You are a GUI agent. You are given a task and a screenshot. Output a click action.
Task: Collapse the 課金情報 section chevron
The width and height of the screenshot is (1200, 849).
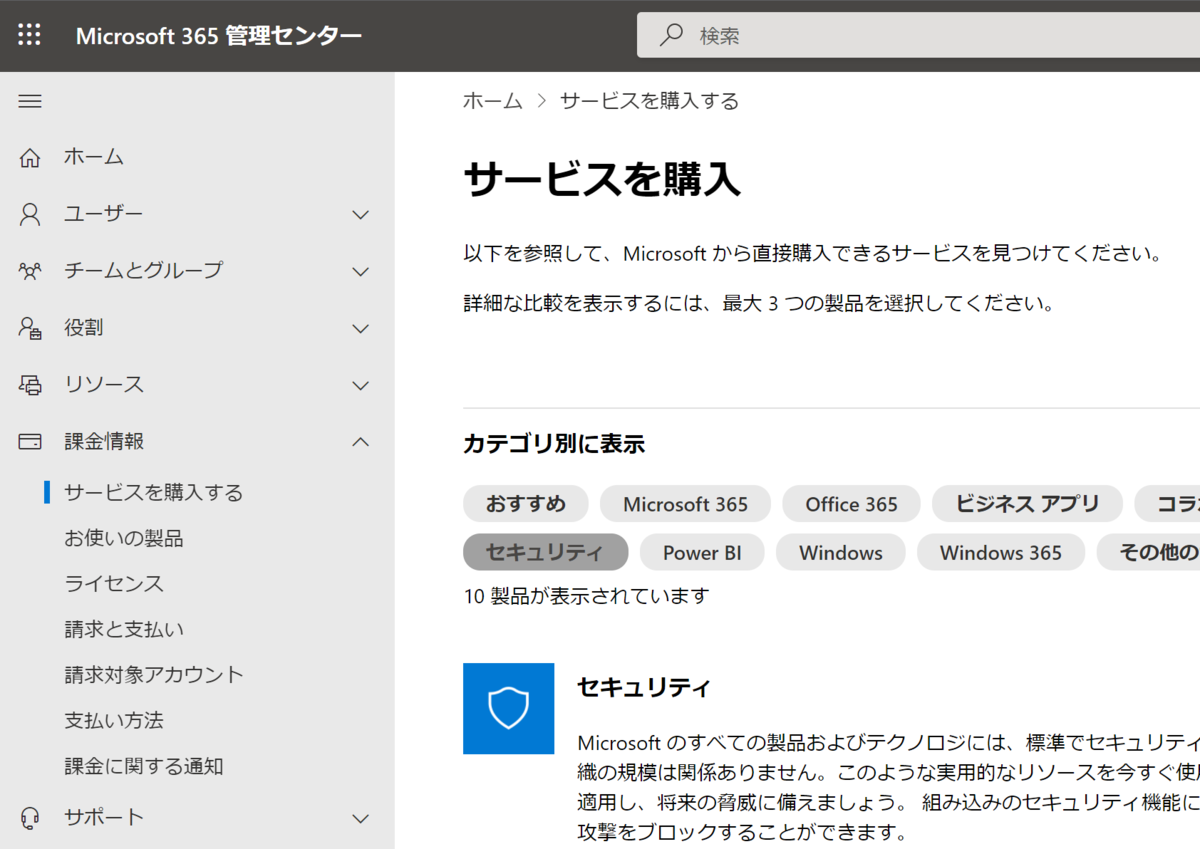pyautogui.click(x=361, y=441)
